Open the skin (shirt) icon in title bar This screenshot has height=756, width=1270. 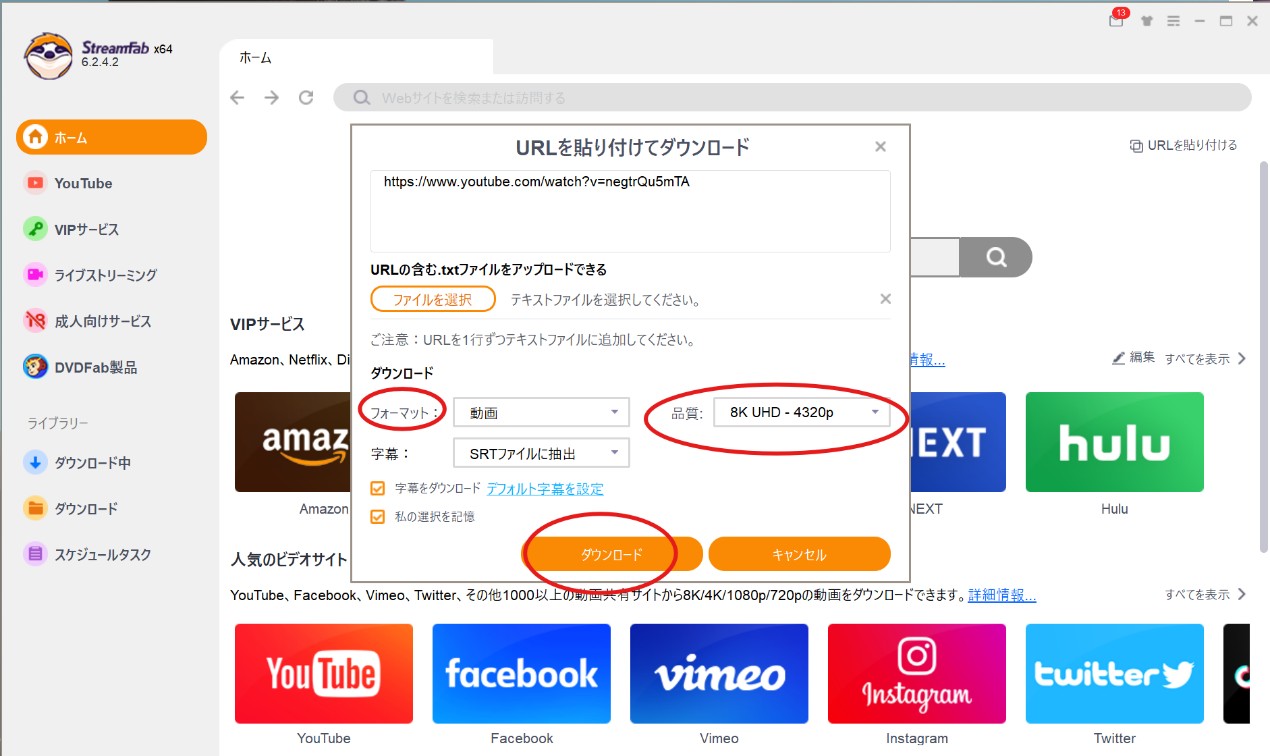click(x=1147, y=20)
